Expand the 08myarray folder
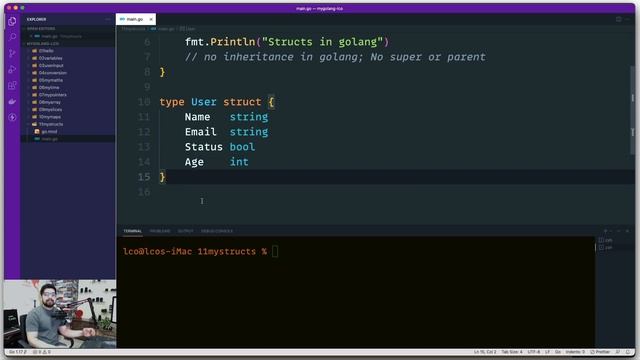The height and width of the screenshot is (360, 640). click(68, 102)
